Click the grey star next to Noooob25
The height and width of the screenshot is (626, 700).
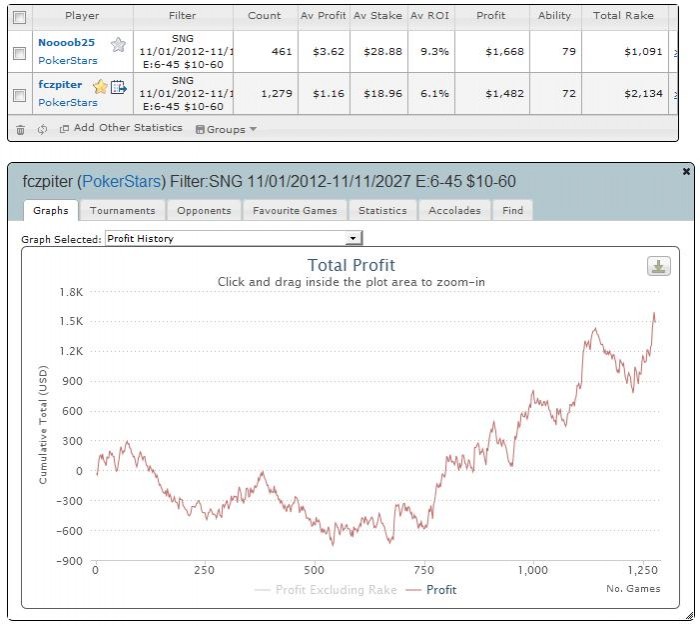[118, 45]
